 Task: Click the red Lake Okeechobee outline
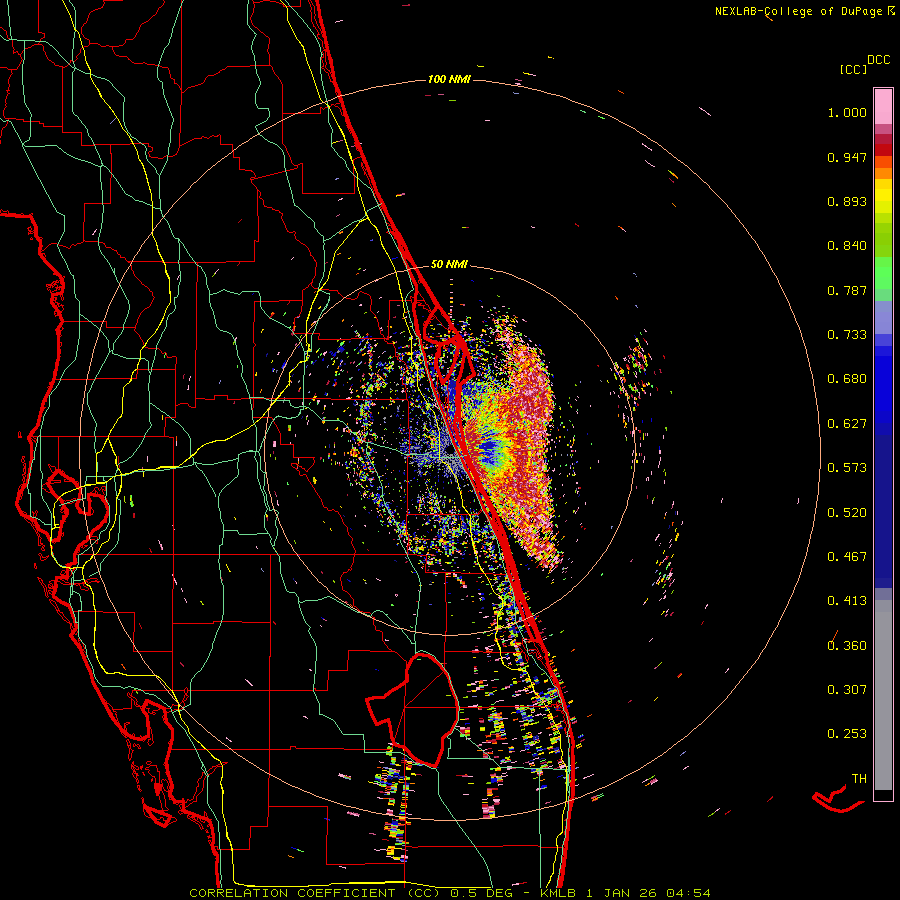pos(413,709)
